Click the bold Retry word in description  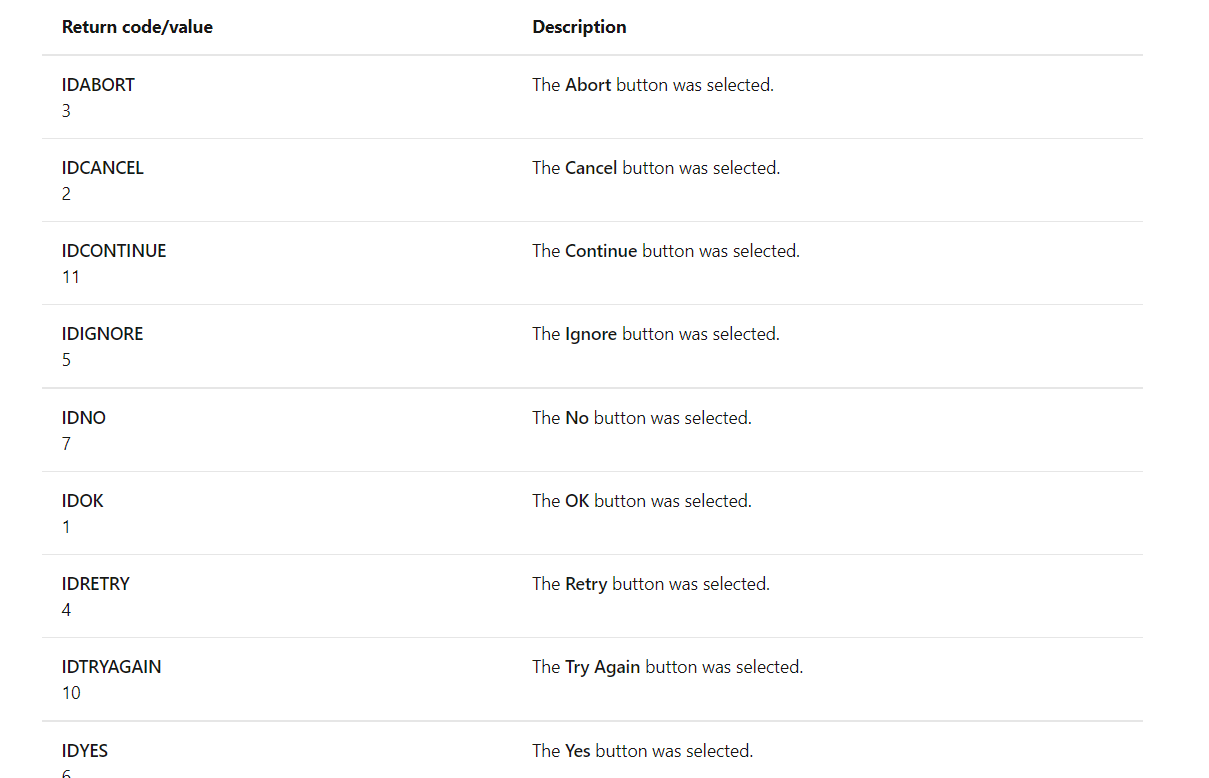(586, 584)
